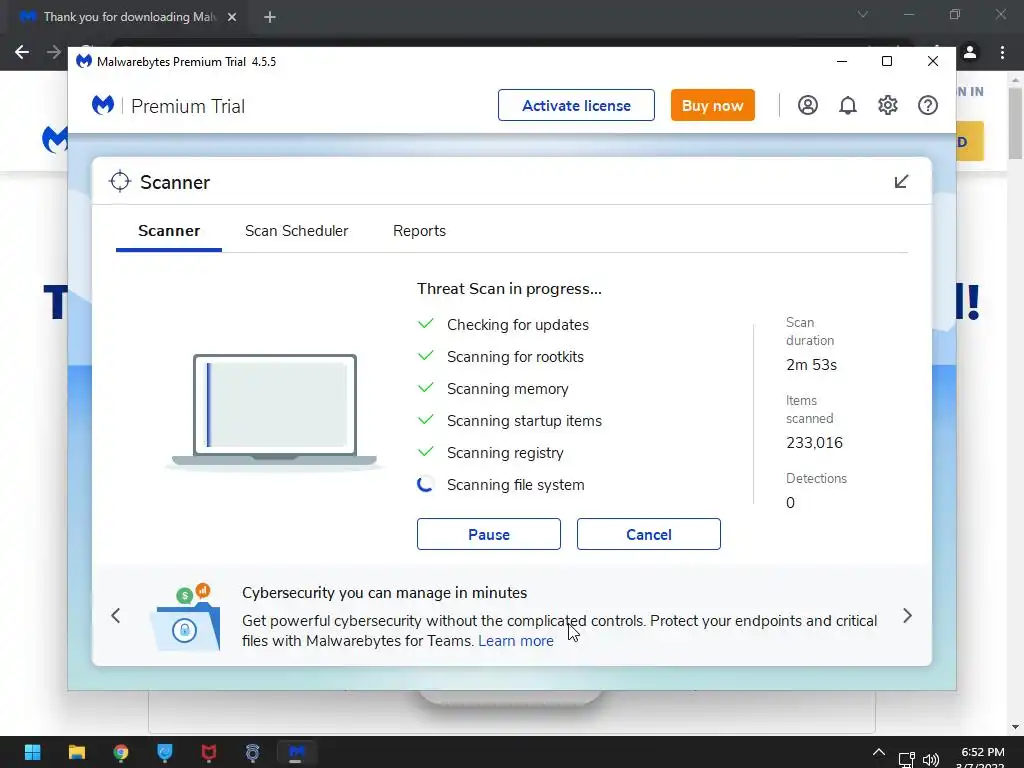Open the taskbar icon right of McAfee
1024x768 pixels.
[253, 752]
